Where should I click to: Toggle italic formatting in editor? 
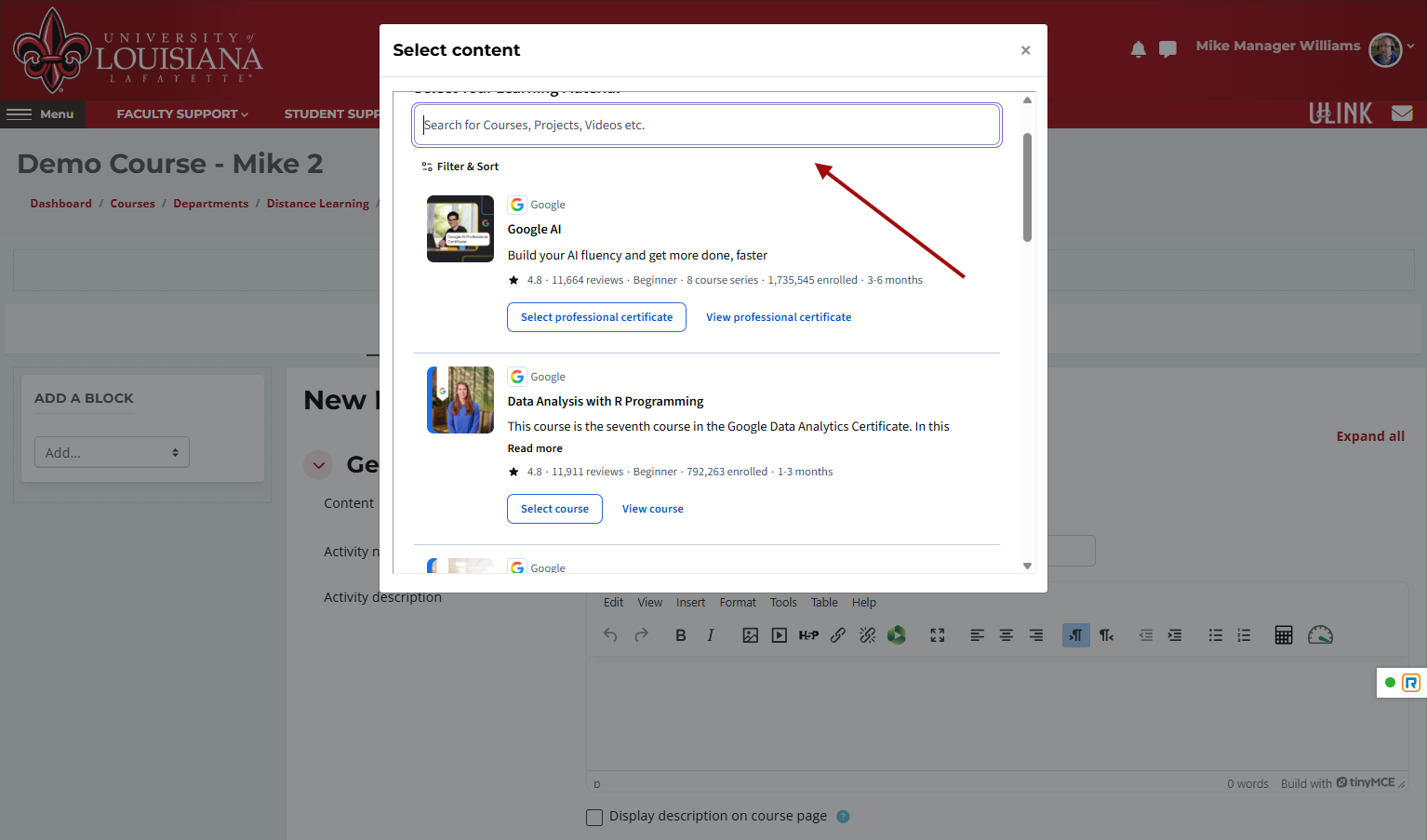click(x=711, y=635)
